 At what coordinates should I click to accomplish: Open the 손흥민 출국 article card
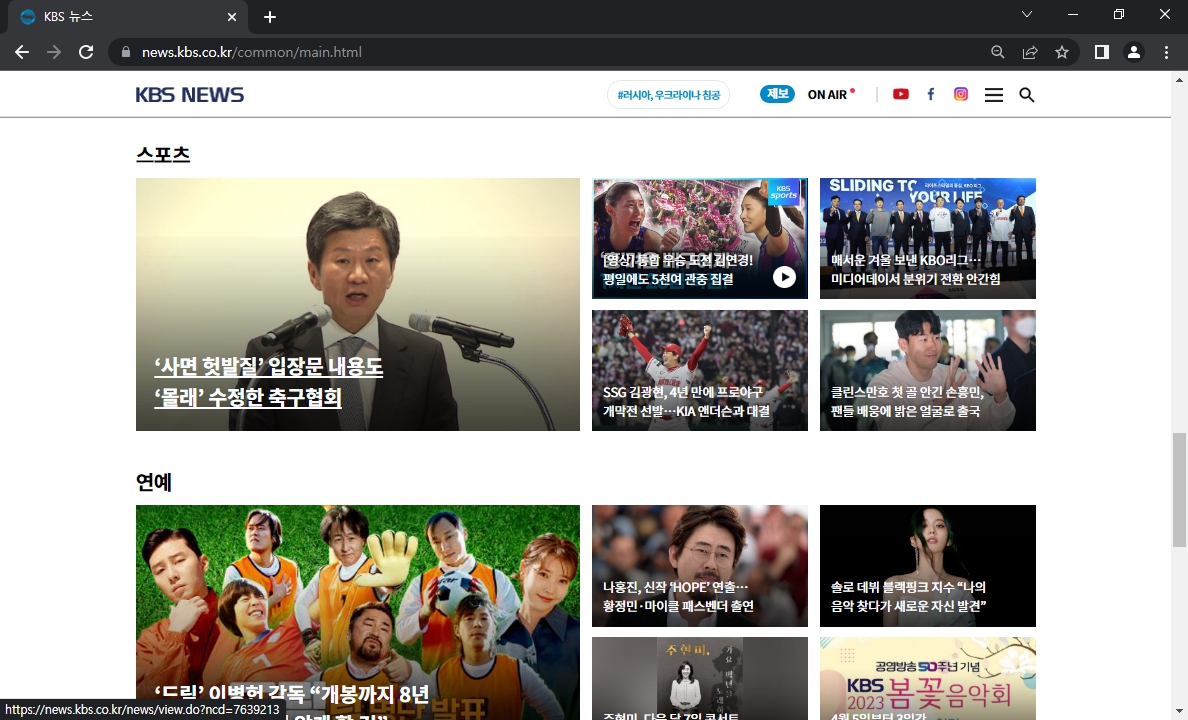pos(927,371)
